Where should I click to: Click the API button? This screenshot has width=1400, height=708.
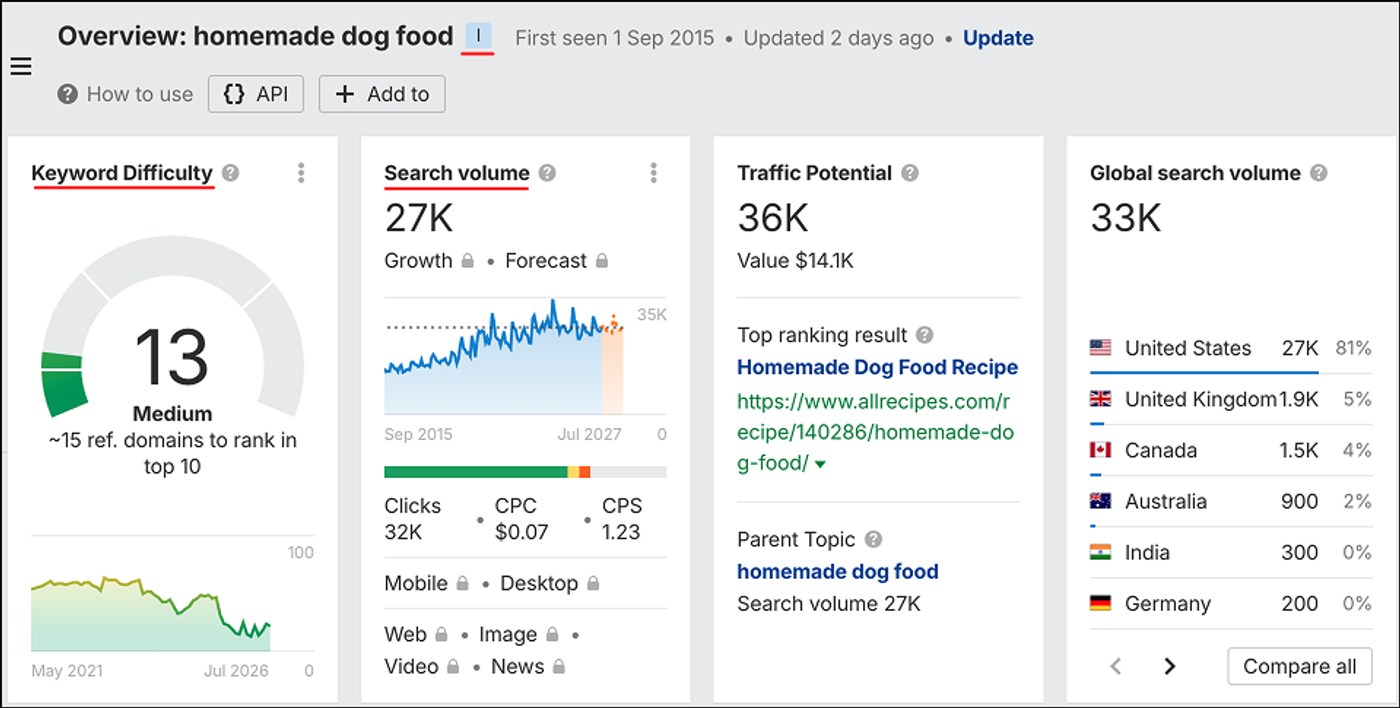click(256, 94)
